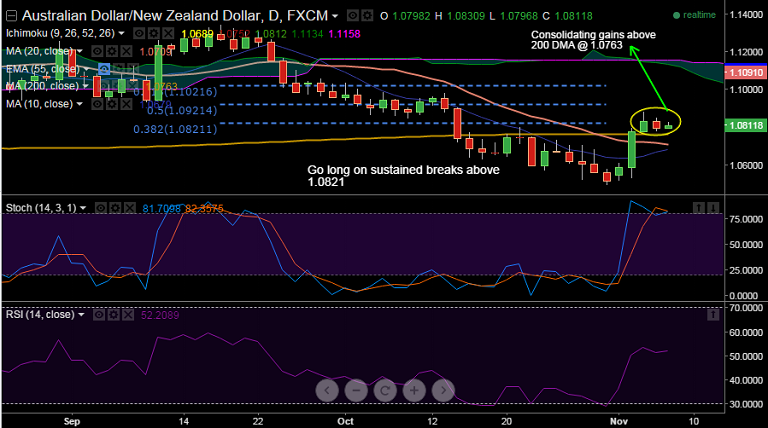Zoom in with the round plus button

click(414, 390)
